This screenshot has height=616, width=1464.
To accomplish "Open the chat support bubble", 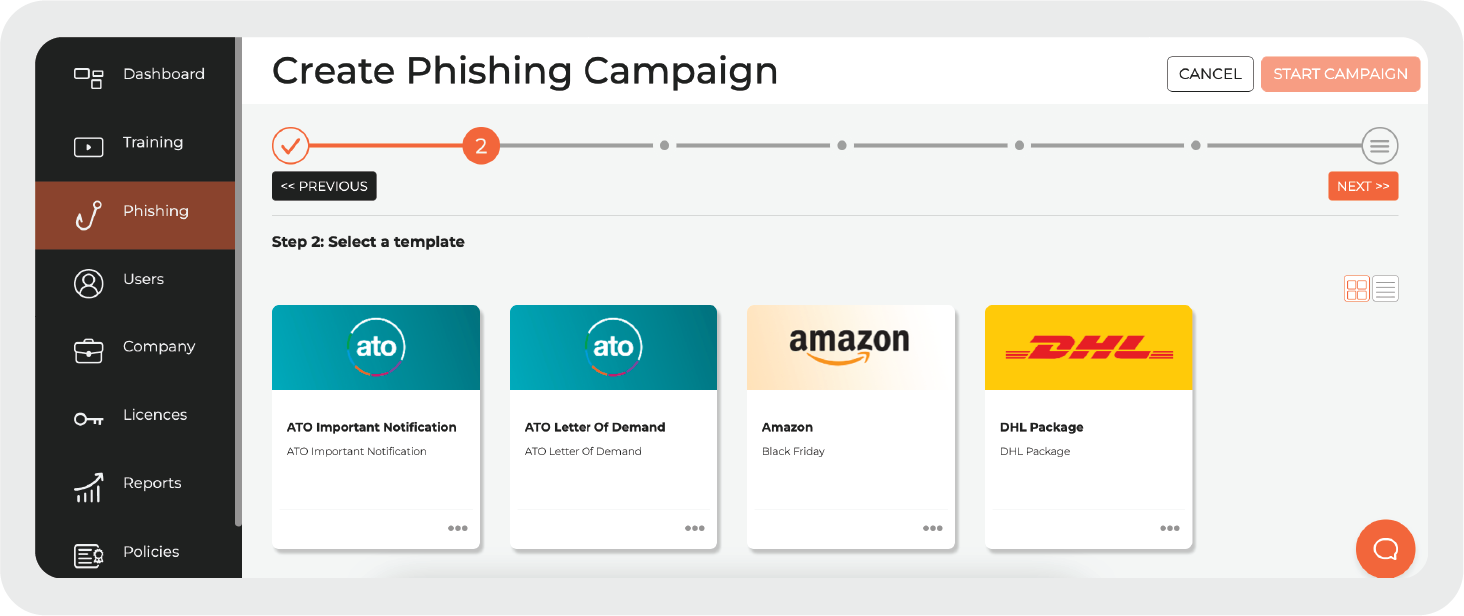I will [x=1385, y=549].
